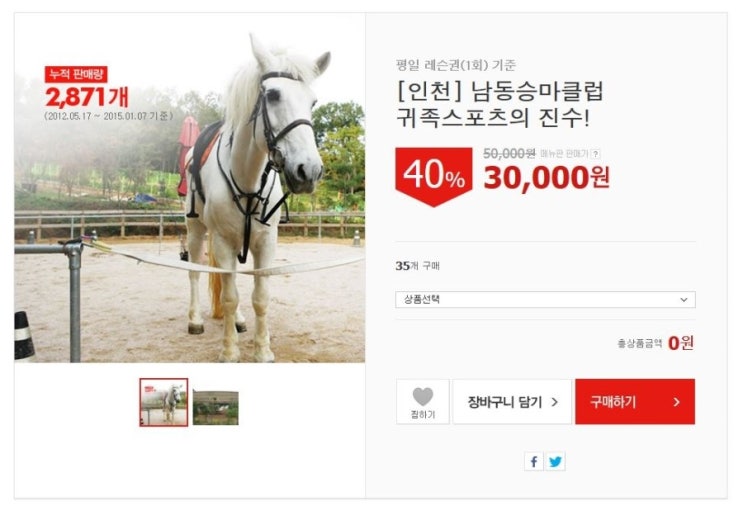Click the arrow on 장바구니 담기 button
Viewport: 743px width, 515px height.
(555, 402)
